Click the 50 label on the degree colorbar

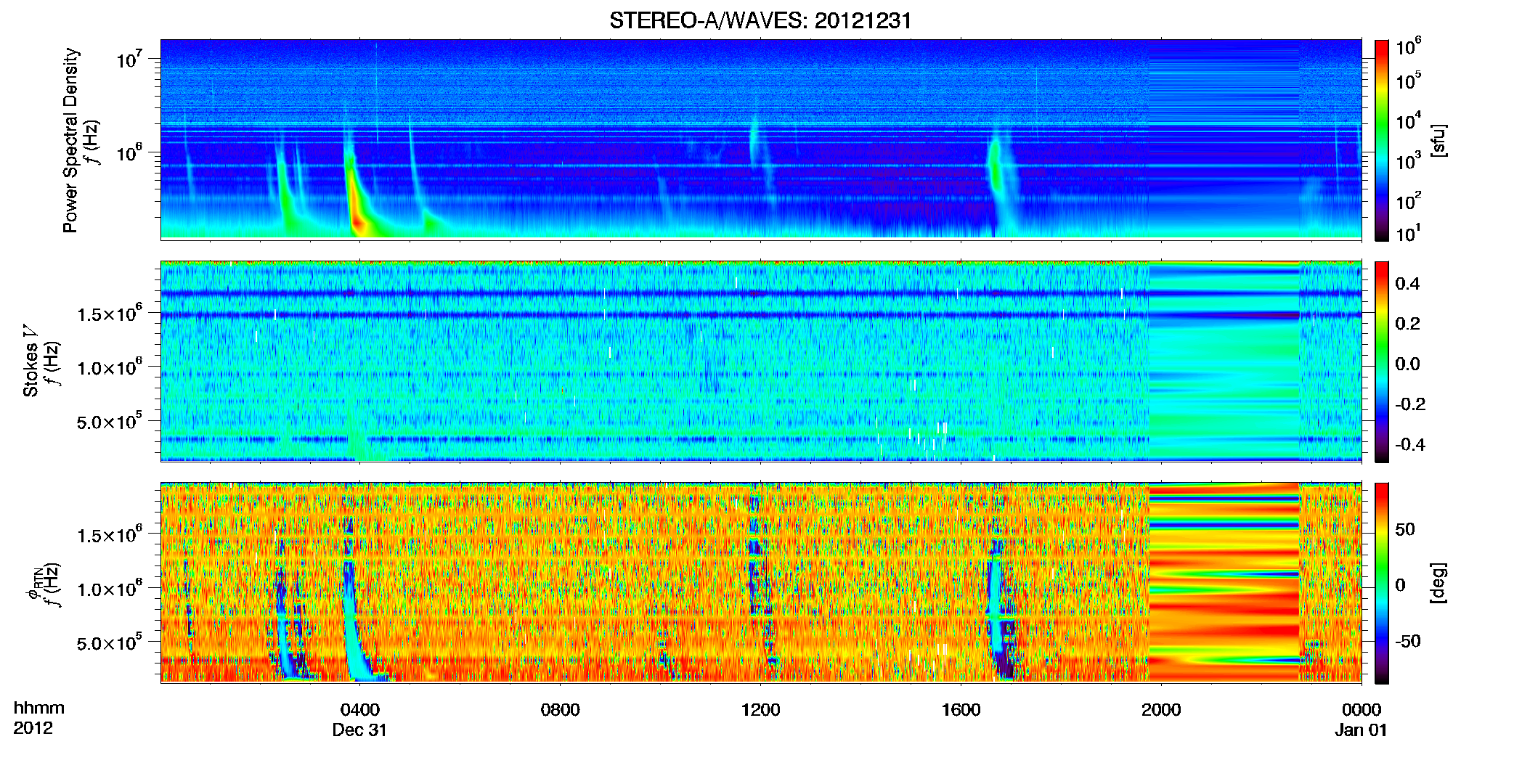pos(1405,528)
